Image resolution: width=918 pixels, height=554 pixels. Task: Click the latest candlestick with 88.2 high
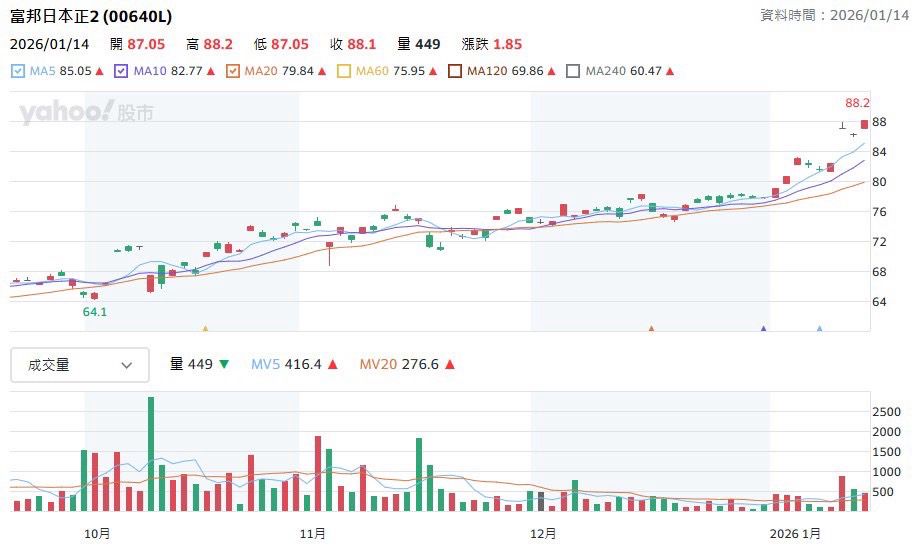[x=864, y=124]
